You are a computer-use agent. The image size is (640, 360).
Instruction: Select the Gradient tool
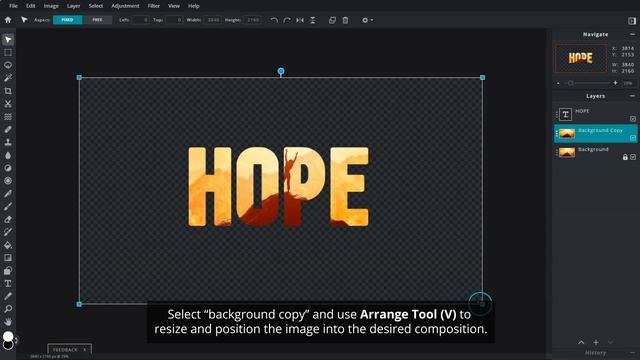click(8, 258)
